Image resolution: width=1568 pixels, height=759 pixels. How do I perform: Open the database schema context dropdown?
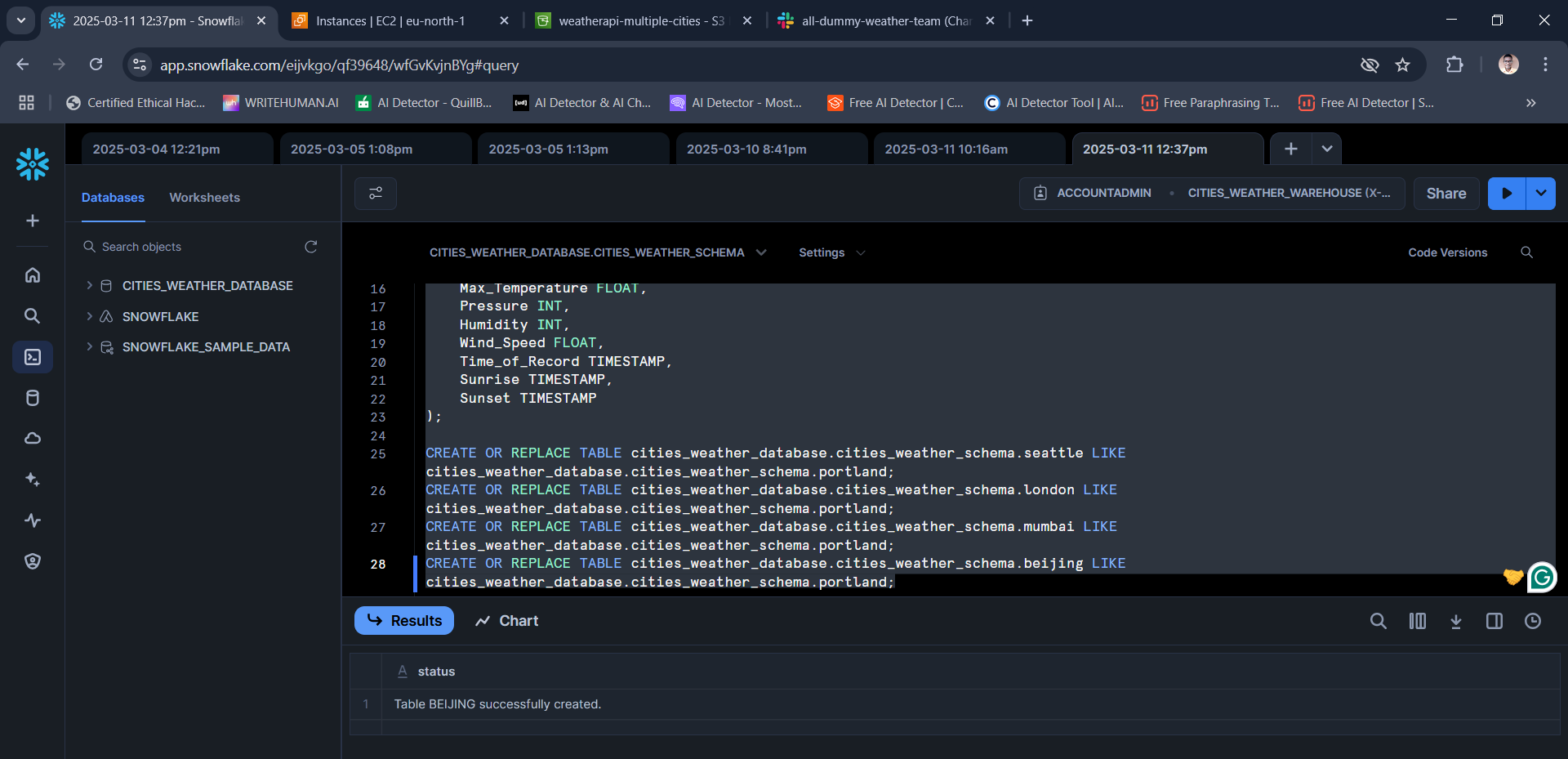[598, 252]
